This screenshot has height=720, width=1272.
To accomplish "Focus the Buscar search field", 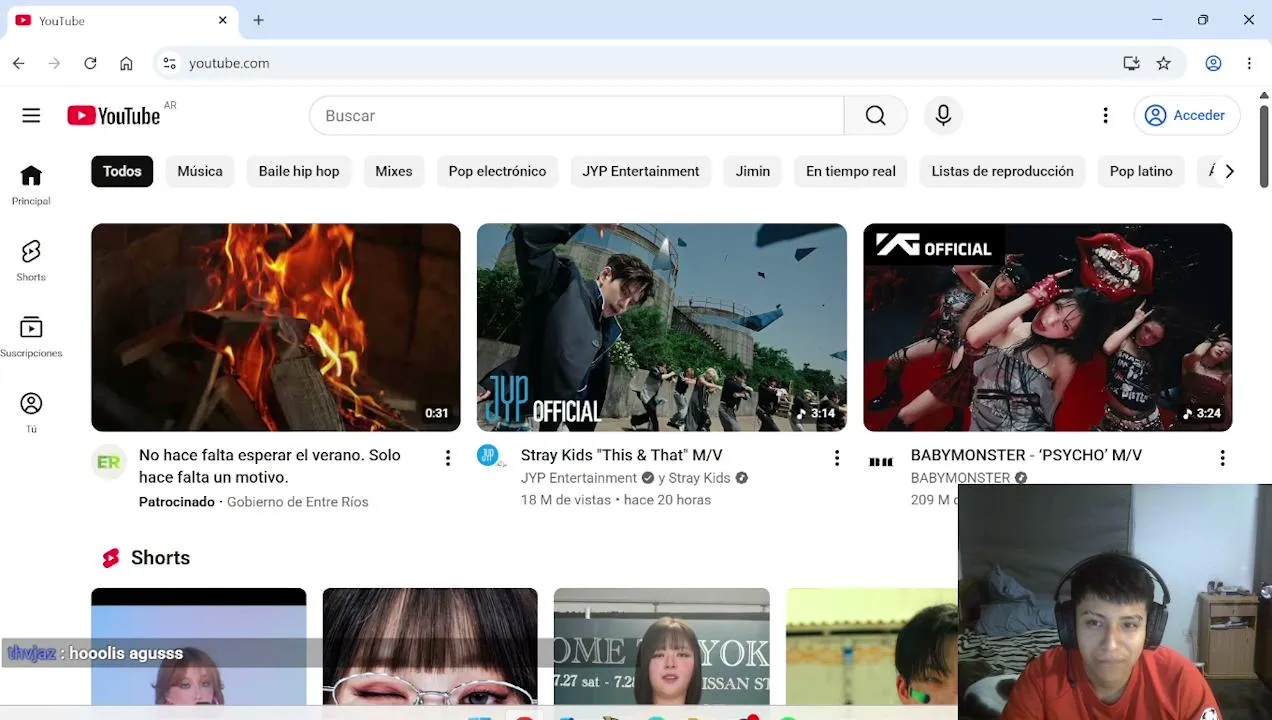I will coord(577,116).
